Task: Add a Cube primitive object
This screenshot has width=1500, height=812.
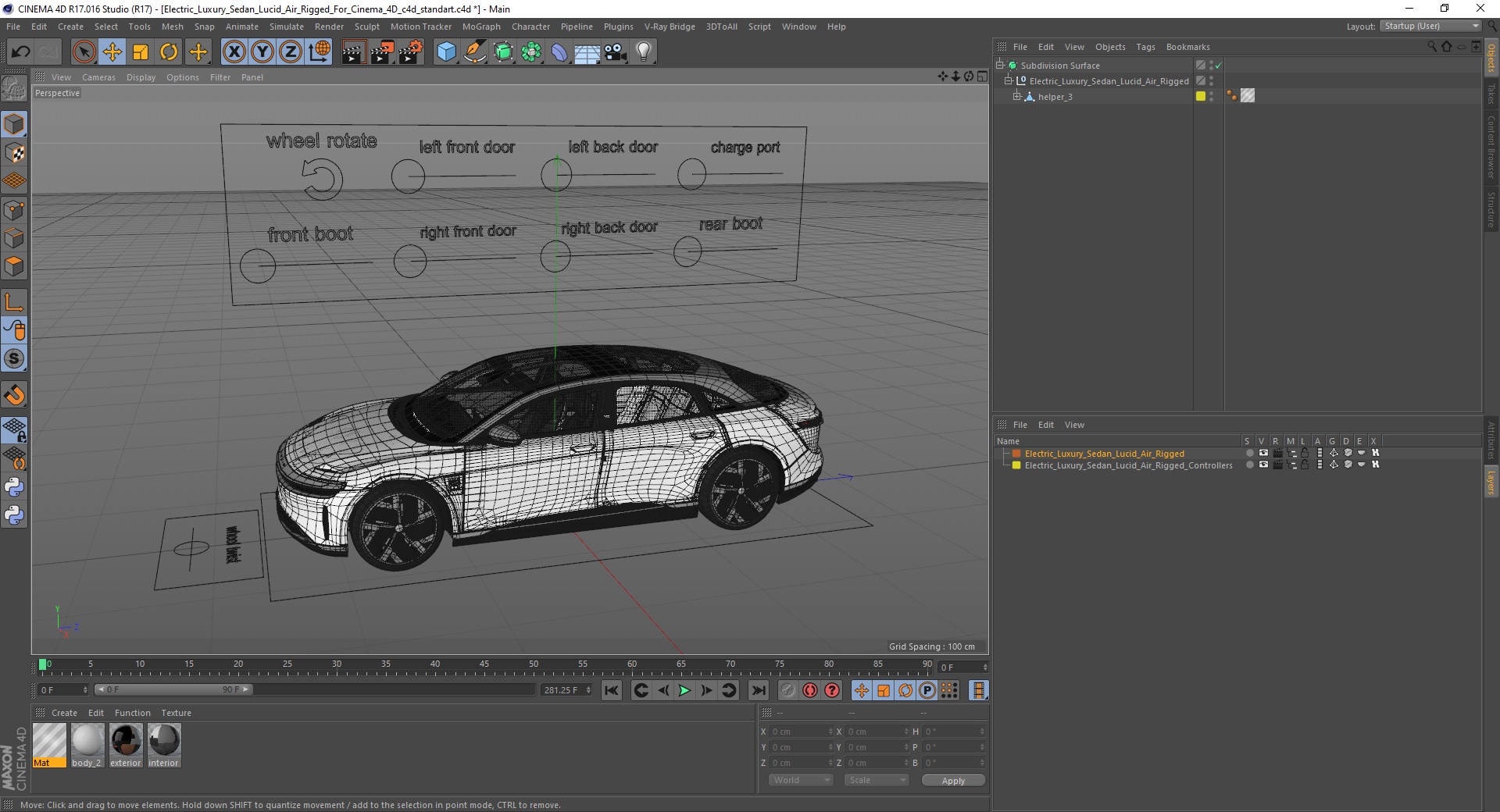Action: (446, 52)
